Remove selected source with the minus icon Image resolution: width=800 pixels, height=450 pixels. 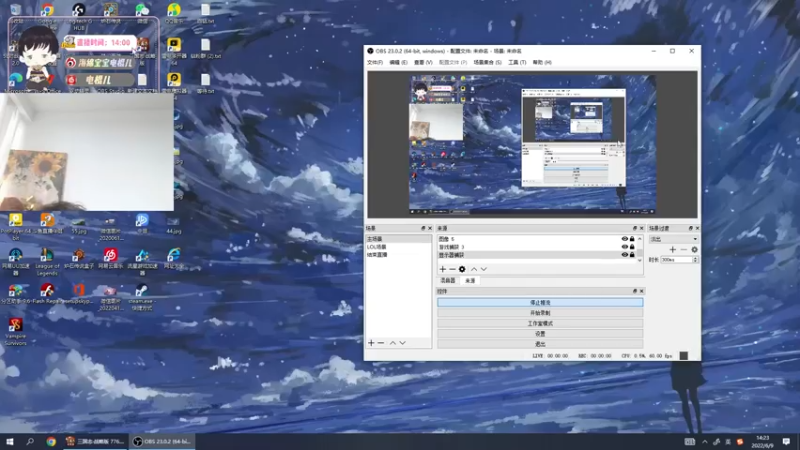click(452, 269)
